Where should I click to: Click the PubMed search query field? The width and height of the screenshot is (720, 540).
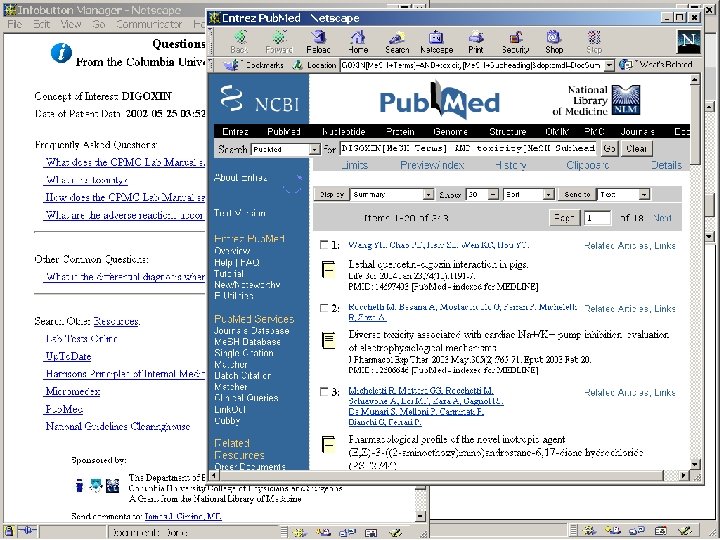click(x=468, y=148)
